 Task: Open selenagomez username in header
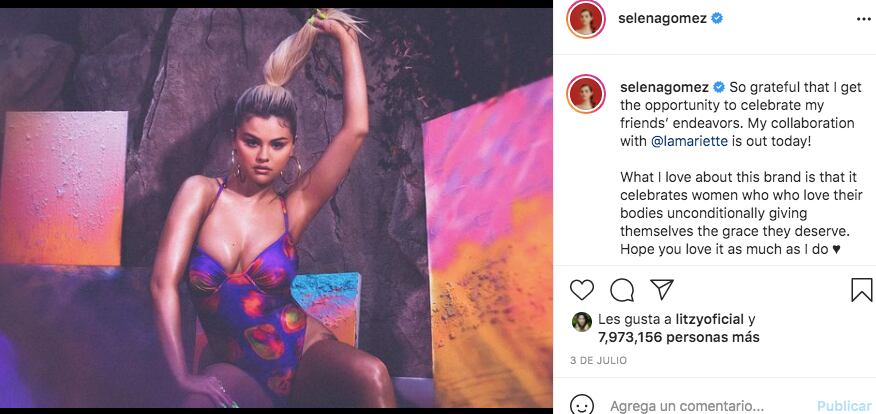pos(663,18)
